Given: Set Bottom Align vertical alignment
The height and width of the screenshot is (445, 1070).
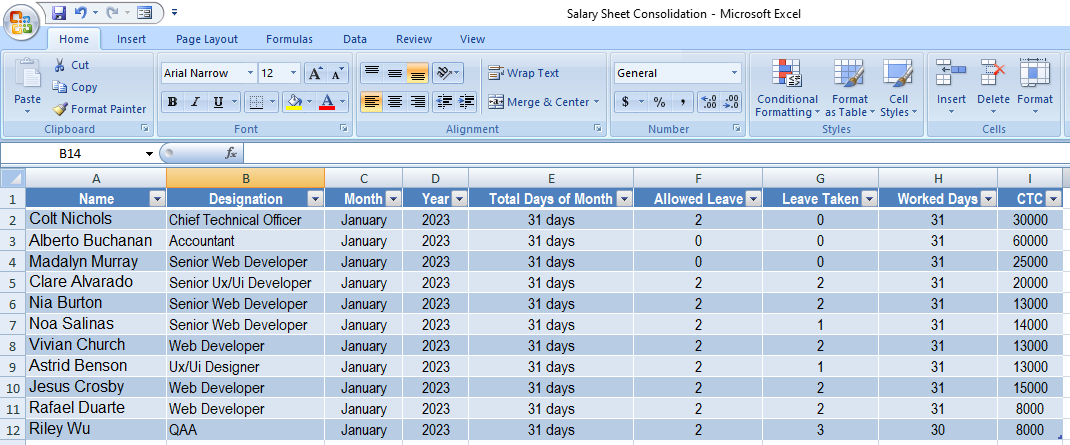Looking at the screenshot, I should [418, 72].
